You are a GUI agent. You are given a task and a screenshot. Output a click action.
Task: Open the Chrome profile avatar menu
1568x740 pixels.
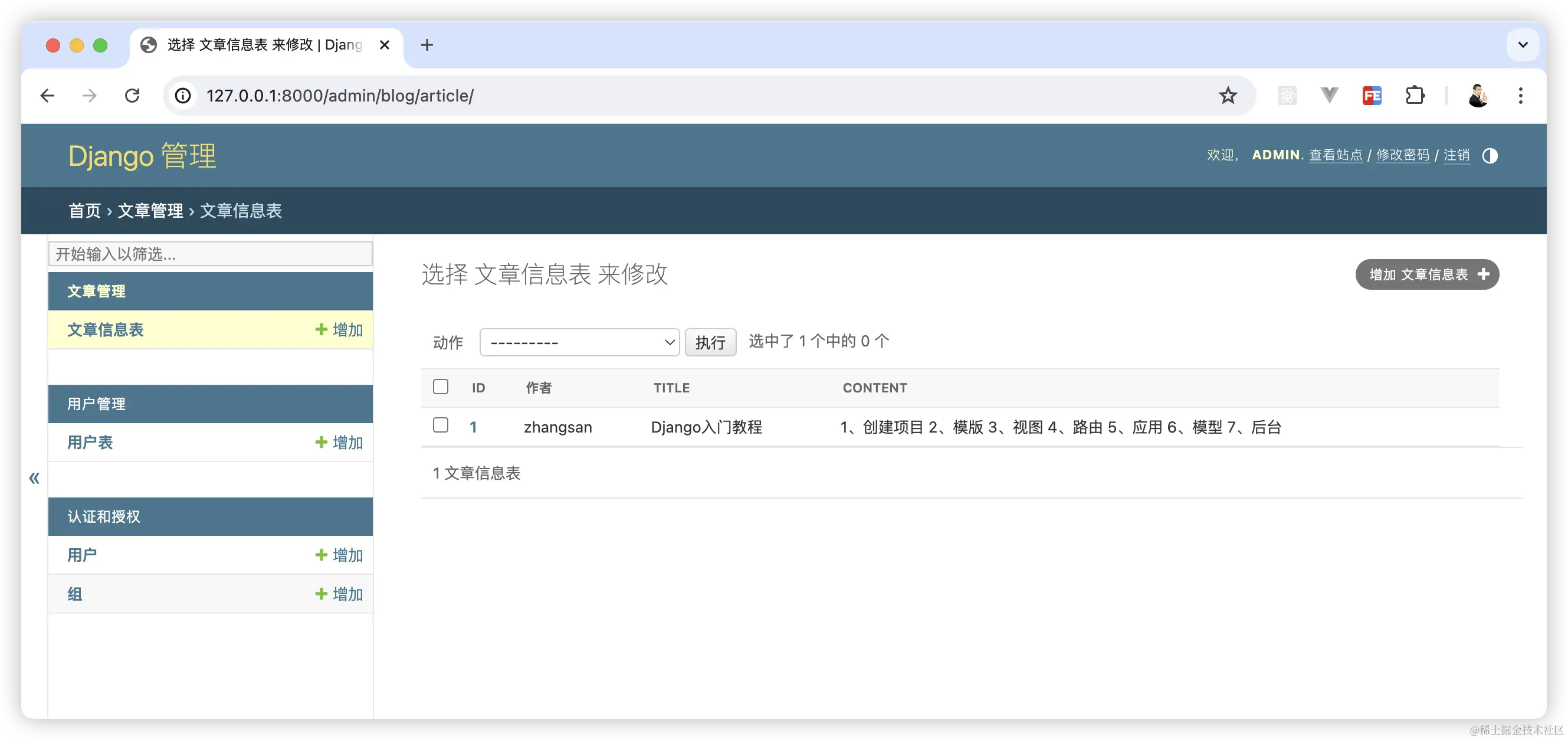[x=1477, y=96]
